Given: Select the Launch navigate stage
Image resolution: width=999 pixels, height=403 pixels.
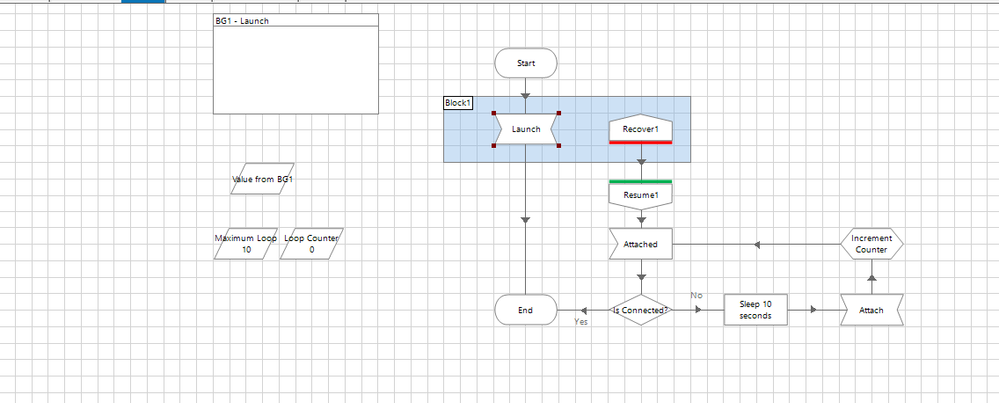Looking at the screenshot, I should coord(526,129).
